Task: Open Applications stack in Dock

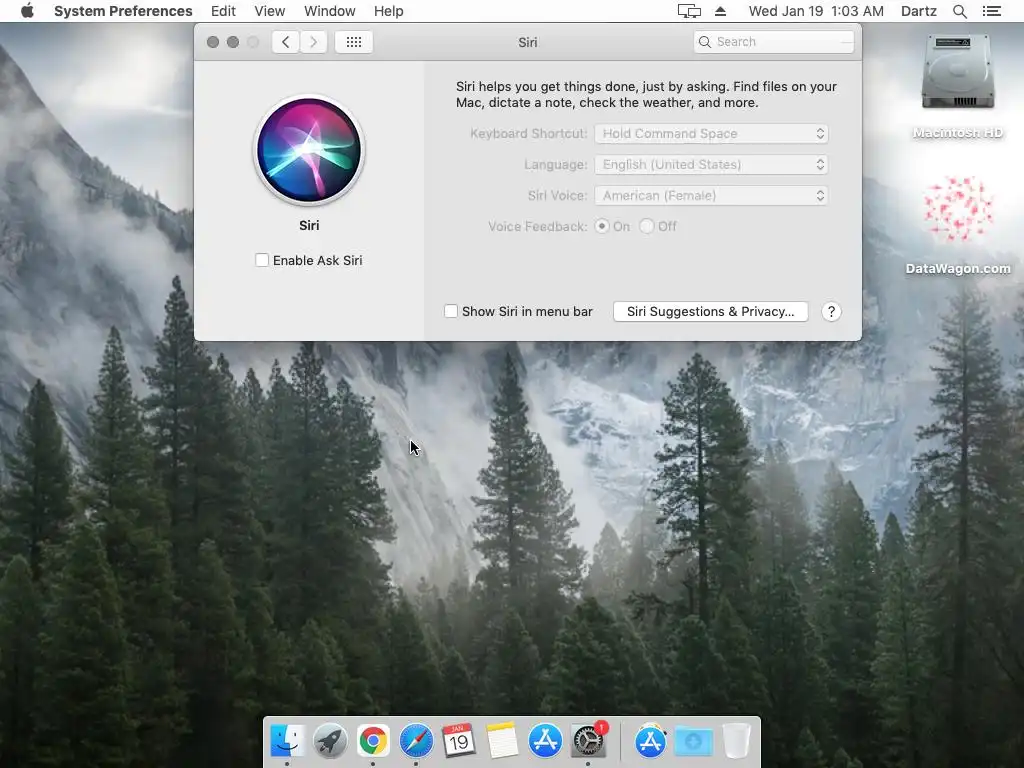Action: (650, 741)
